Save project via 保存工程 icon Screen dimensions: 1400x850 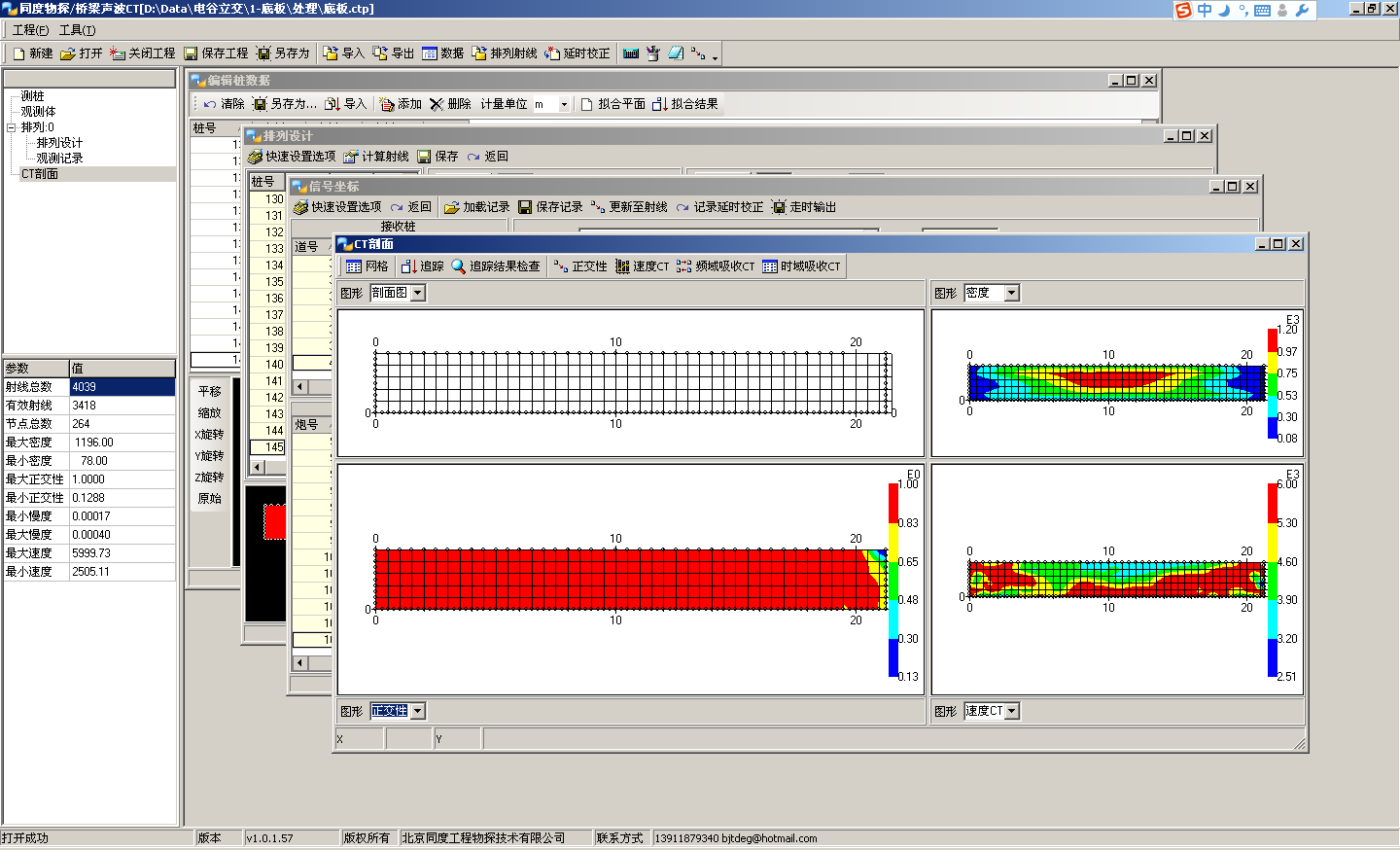point(216,53)
